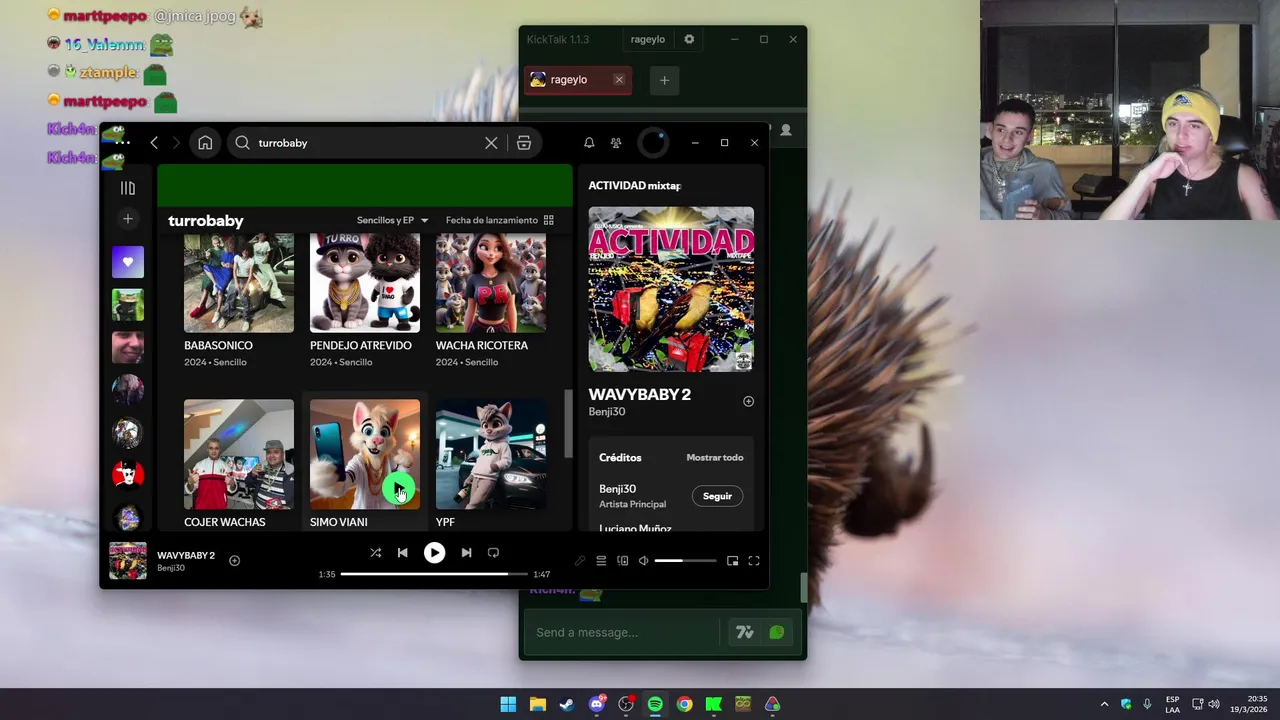Image resolution: width=1280 pixels, height=720 pixels.
Task: Open taskbar clock showing 20:35
Action: pyautogui.click(x=1249, y=704)
